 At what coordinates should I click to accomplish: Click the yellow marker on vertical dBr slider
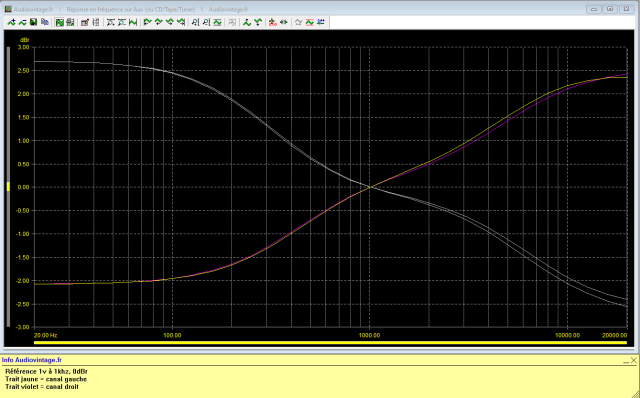[x=8, y=187]
